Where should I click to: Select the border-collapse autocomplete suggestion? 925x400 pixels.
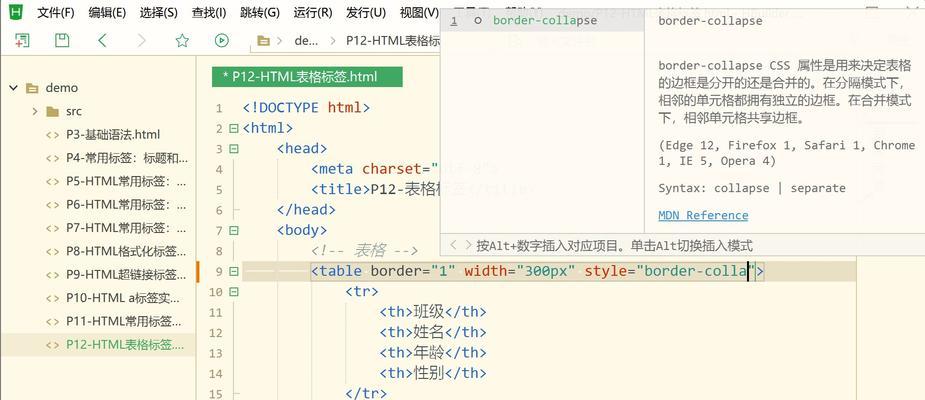pyautogui.click(x=542, y=21)
